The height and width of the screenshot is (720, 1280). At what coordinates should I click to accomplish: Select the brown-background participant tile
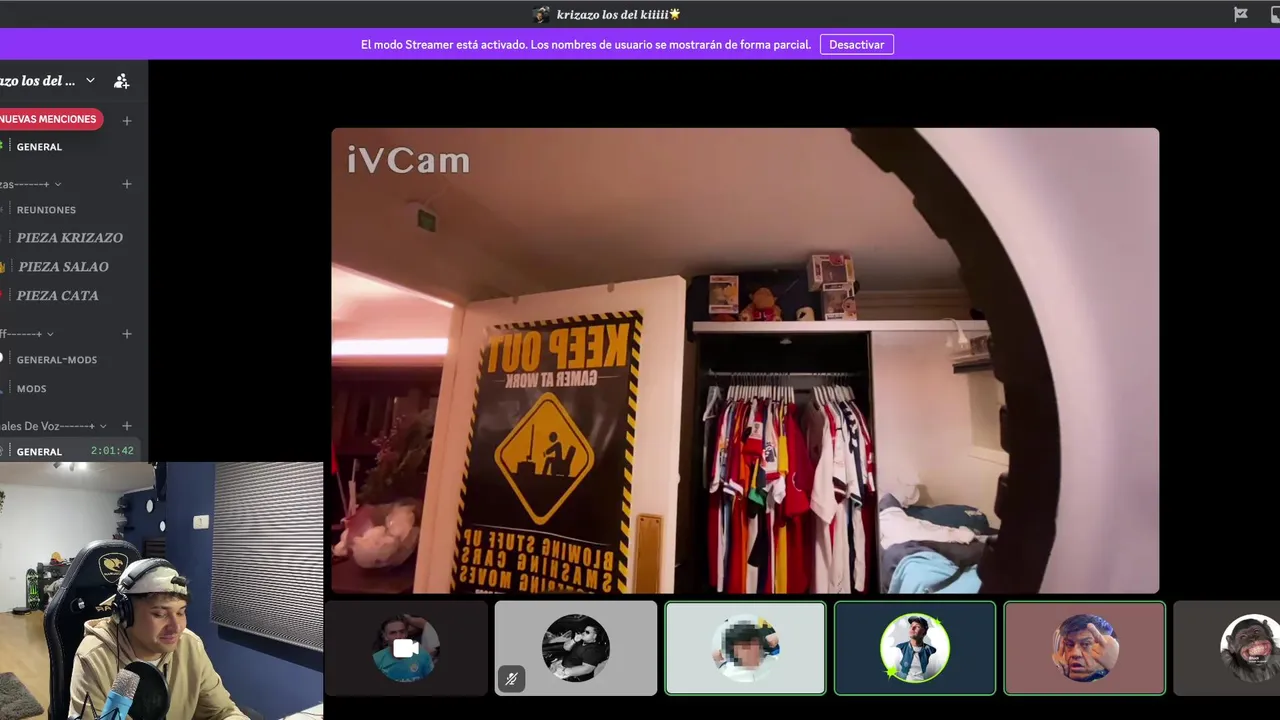[x=1084, y=648]
